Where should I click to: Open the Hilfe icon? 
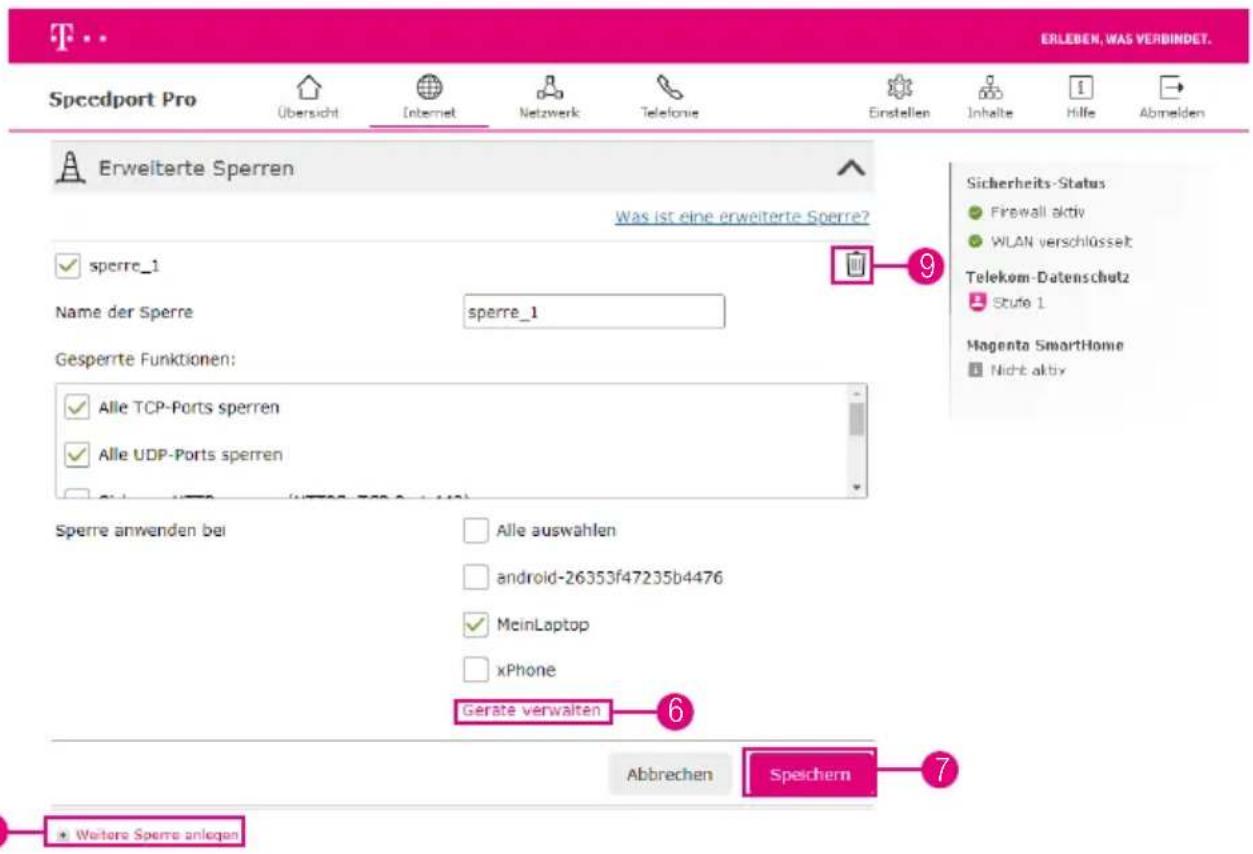click(x=1081, y=89)
